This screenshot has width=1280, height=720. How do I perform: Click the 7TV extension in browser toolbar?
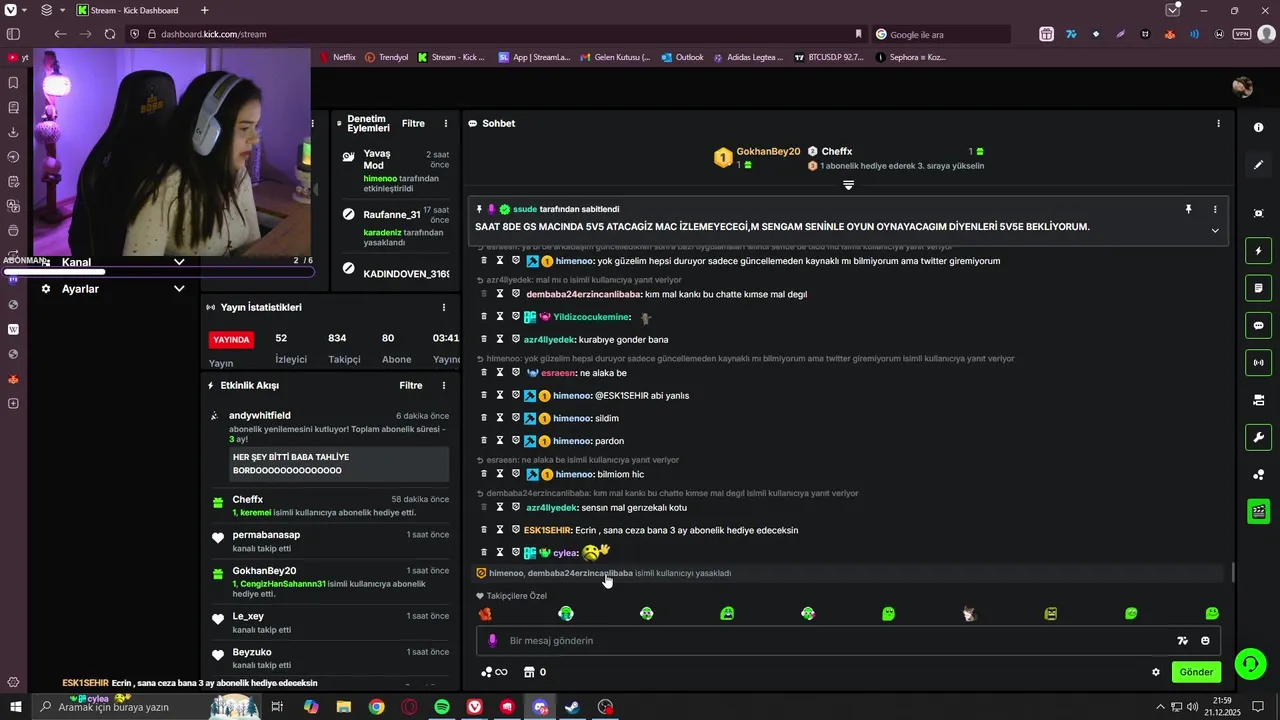1071,34
